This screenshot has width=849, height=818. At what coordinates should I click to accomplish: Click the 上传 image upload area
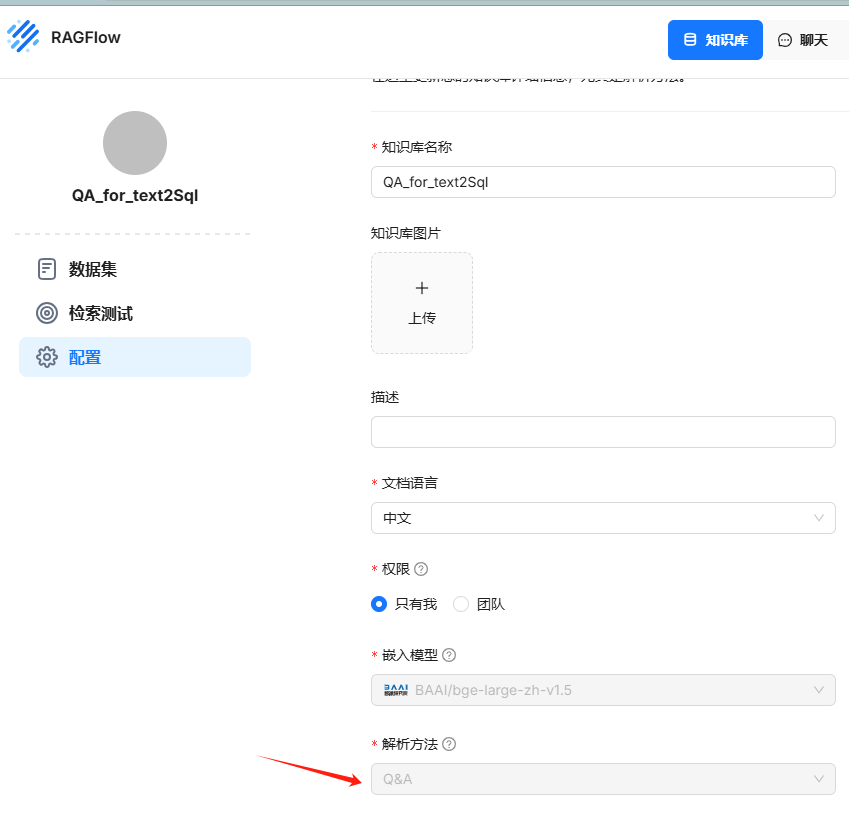click(421, 303)
